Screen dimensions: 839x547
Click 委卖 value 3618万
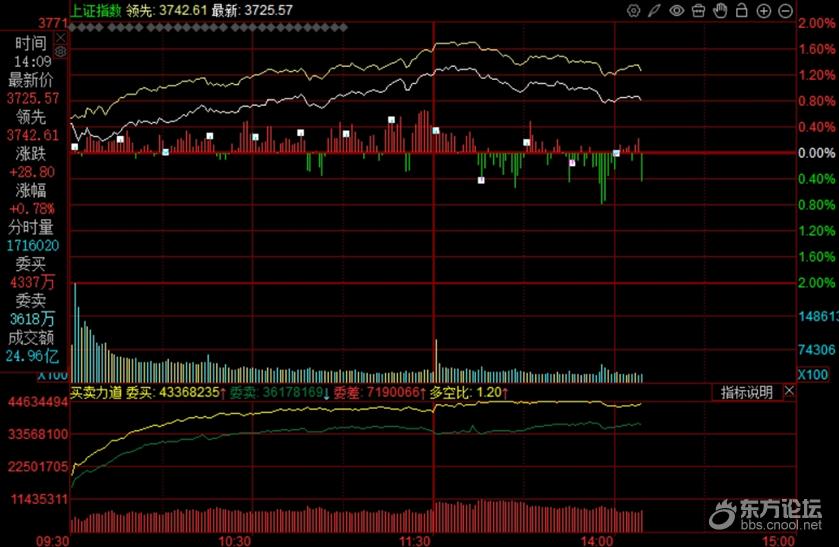click(x=33, y=319)
